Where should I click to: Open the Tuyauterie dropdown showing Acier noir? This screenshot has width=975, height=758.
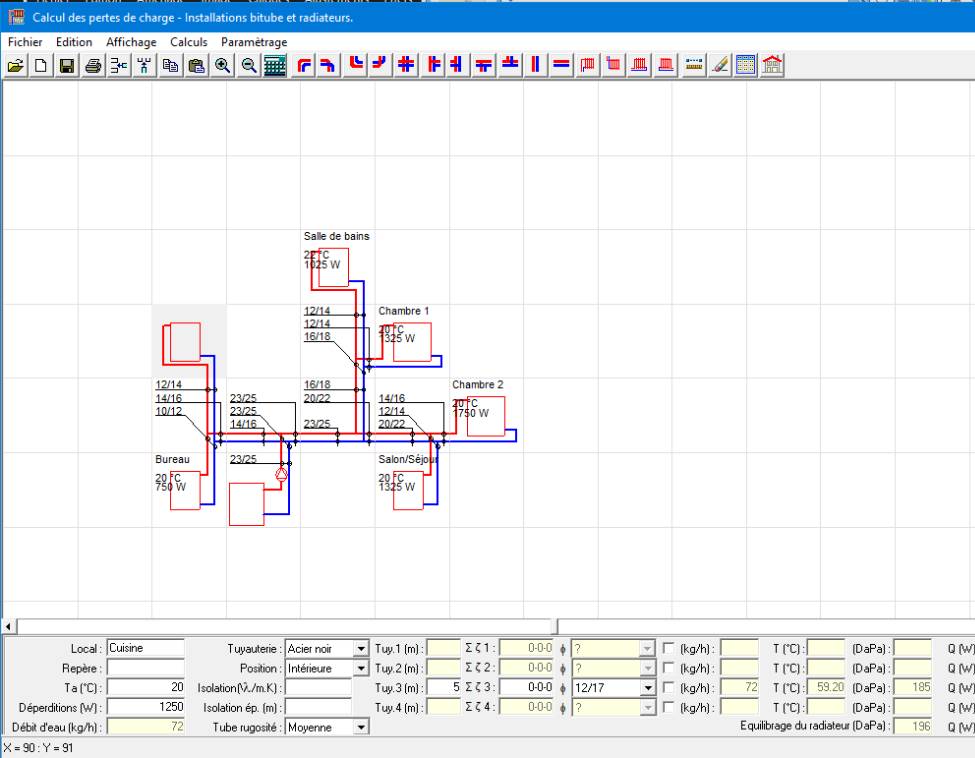tap(361, 648)
